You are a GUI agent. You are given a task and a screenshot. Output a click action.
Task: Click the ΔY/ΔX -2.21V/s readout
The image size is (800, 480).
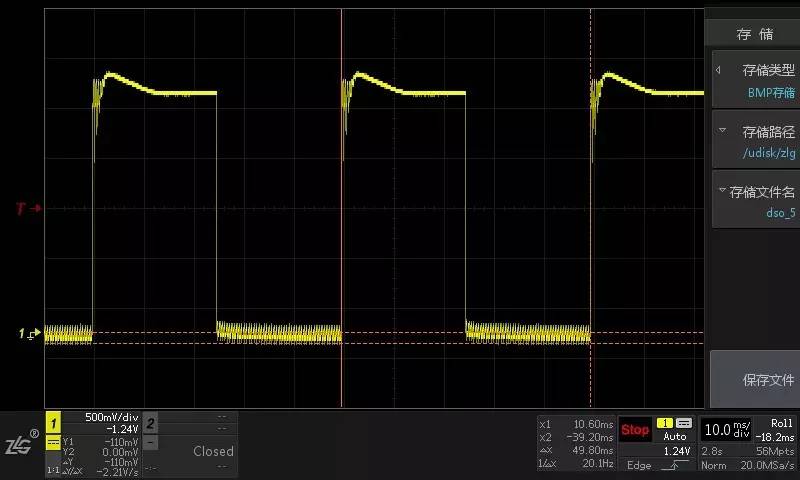tap(101, 472)
